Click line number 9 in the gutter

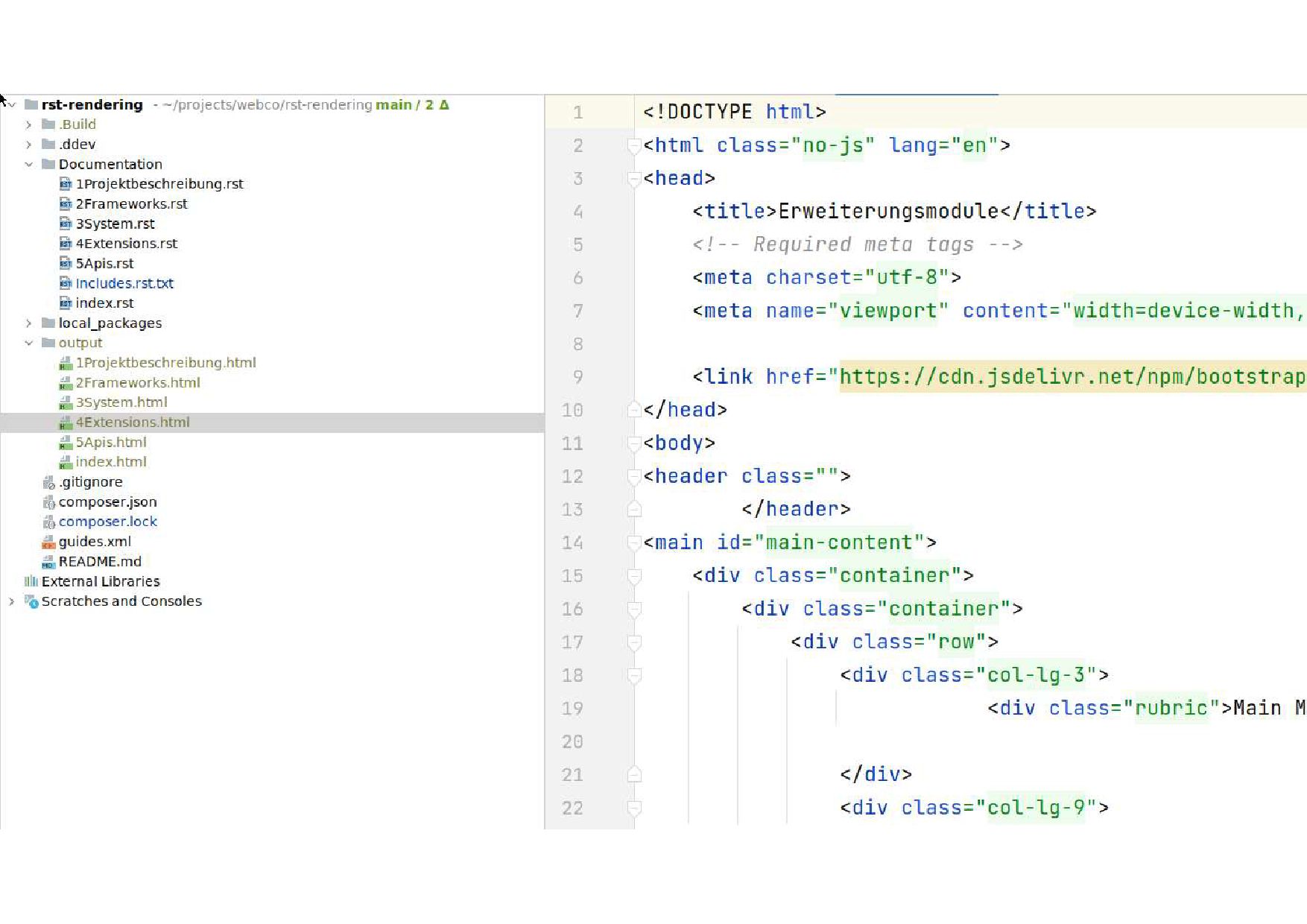click(578, 377)
